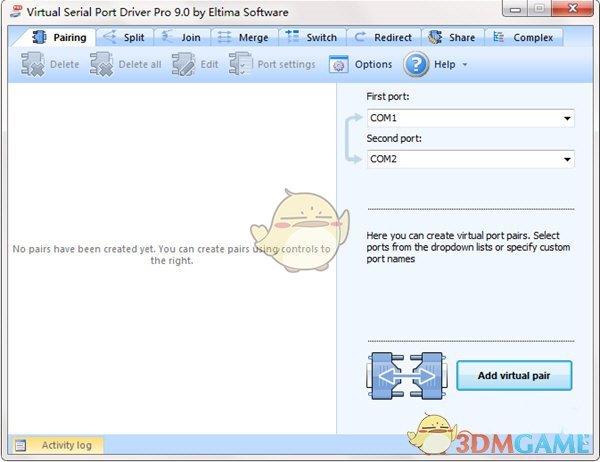Viewport: 600px width, 462px height.
Task: Click the Help label in toolbar
Action: (x=445, y=64)
